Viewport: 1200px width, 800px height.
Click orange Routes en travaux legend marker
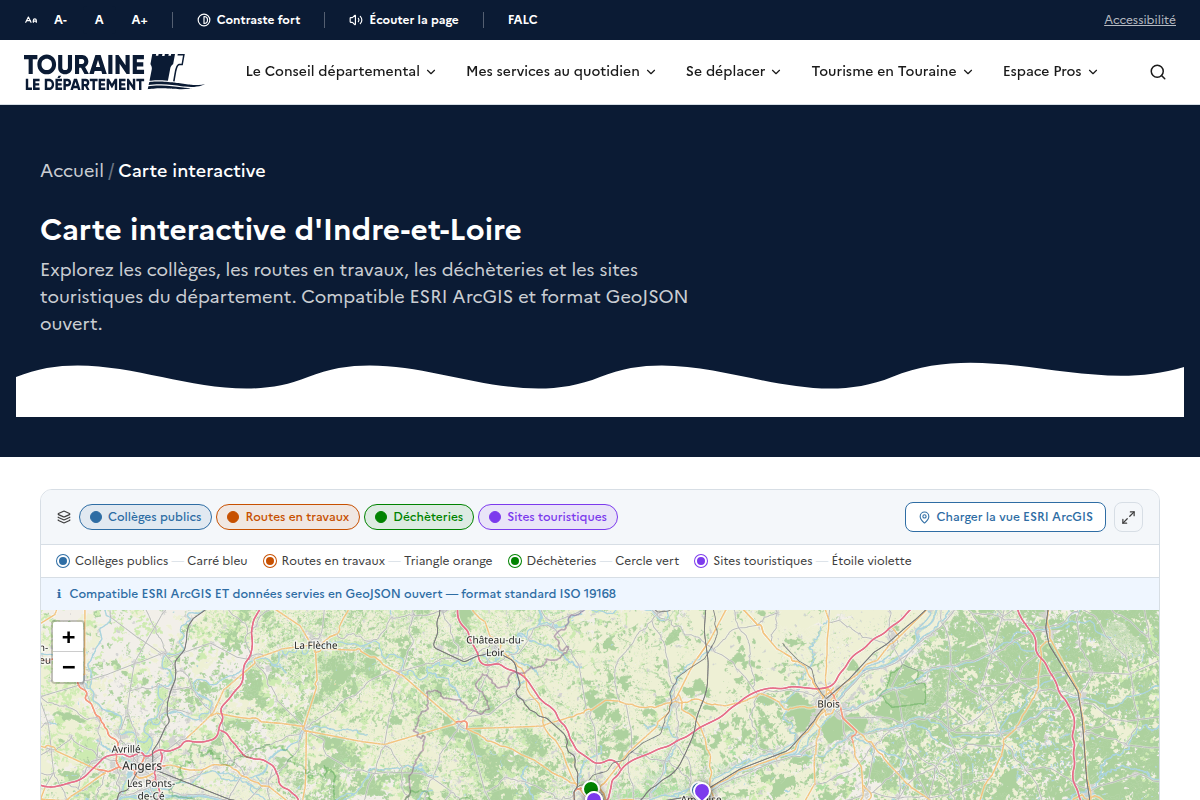point(270,561)
